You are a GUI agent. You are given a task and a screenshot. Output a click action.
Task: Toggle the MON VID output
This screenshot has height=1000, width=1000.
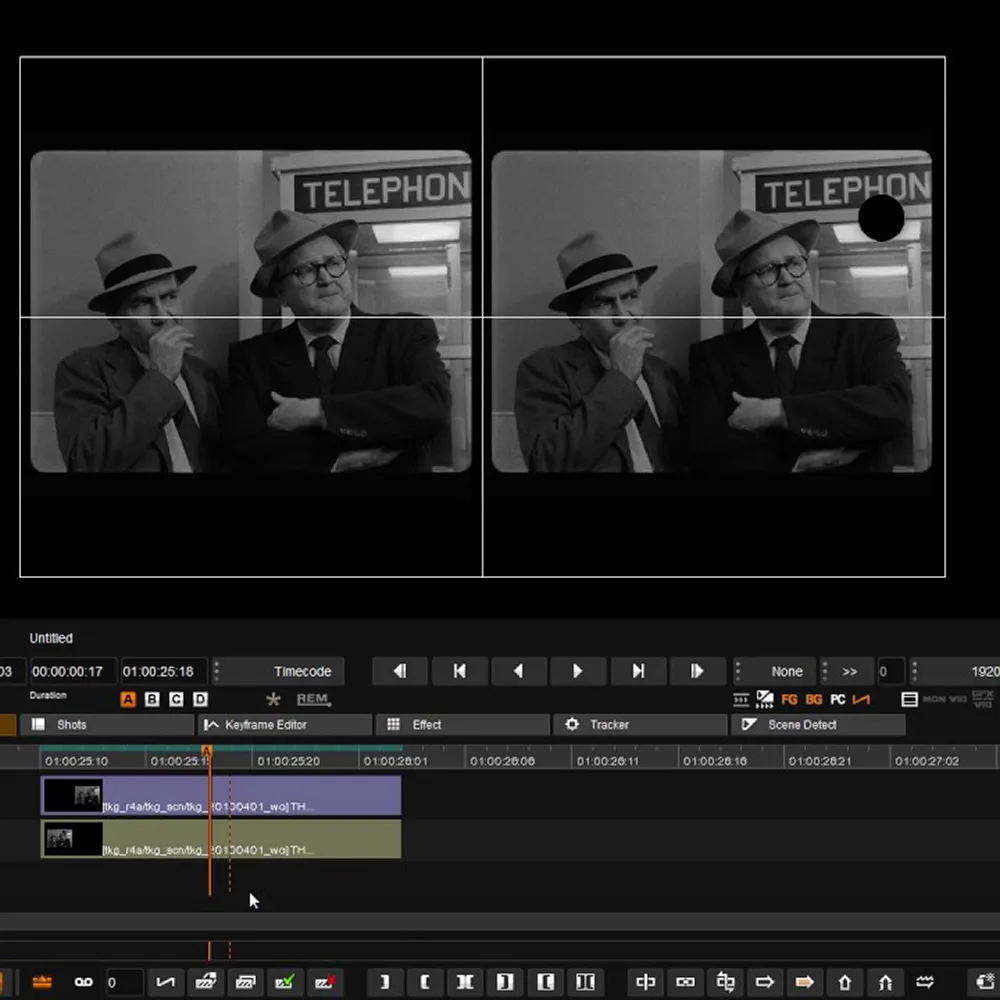945,700
